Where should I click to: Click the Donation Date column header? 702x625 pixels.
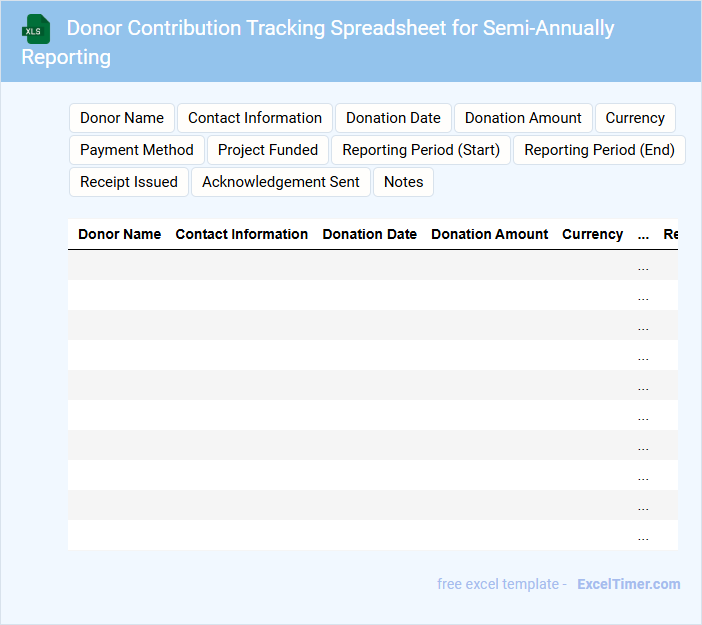click(x=370, y=234)
